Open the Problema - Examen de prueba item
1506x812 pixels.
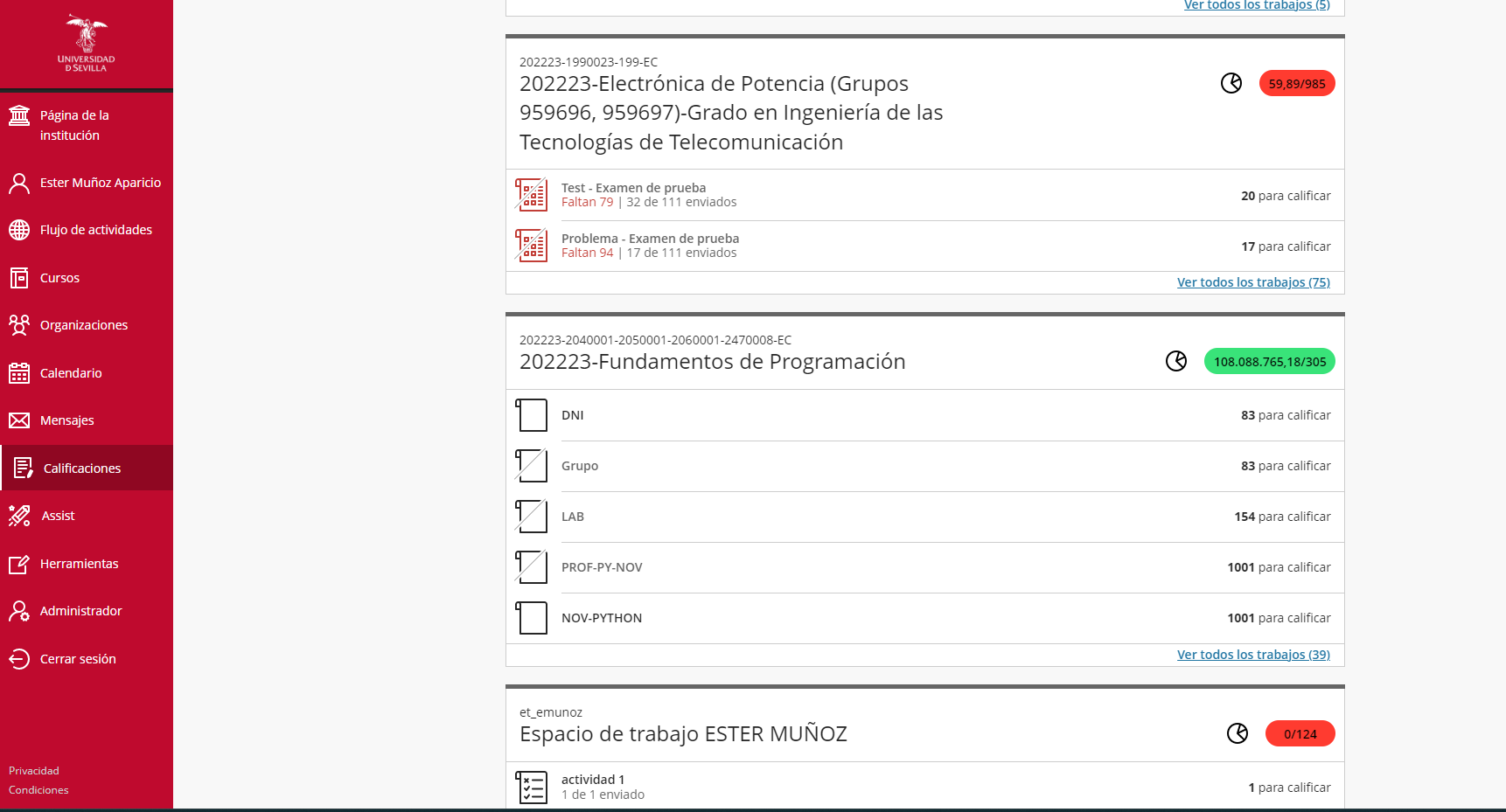(x=650, y=239)
